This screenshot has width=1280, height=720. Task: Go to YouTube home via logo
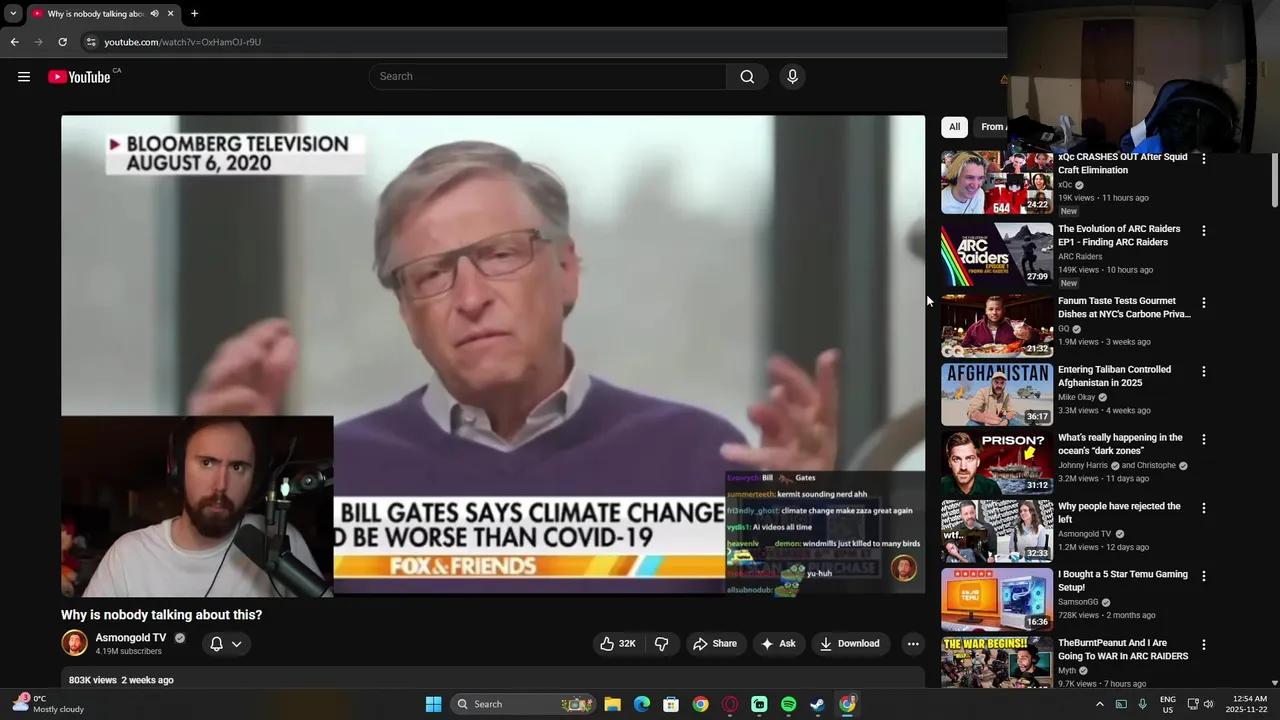tap(79, 77)
